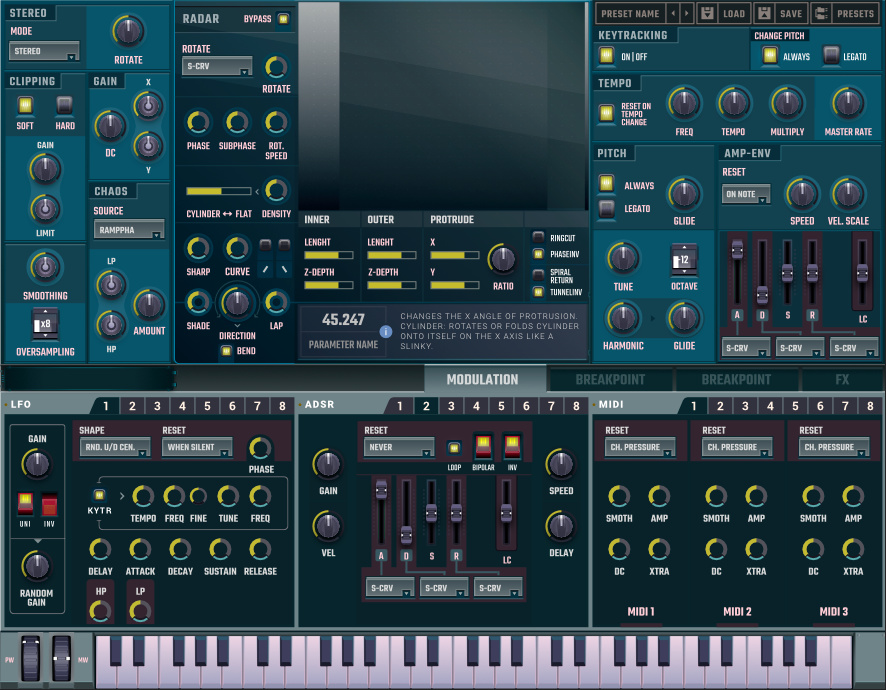Click the Octave stepper value

(x=683, y=260)
